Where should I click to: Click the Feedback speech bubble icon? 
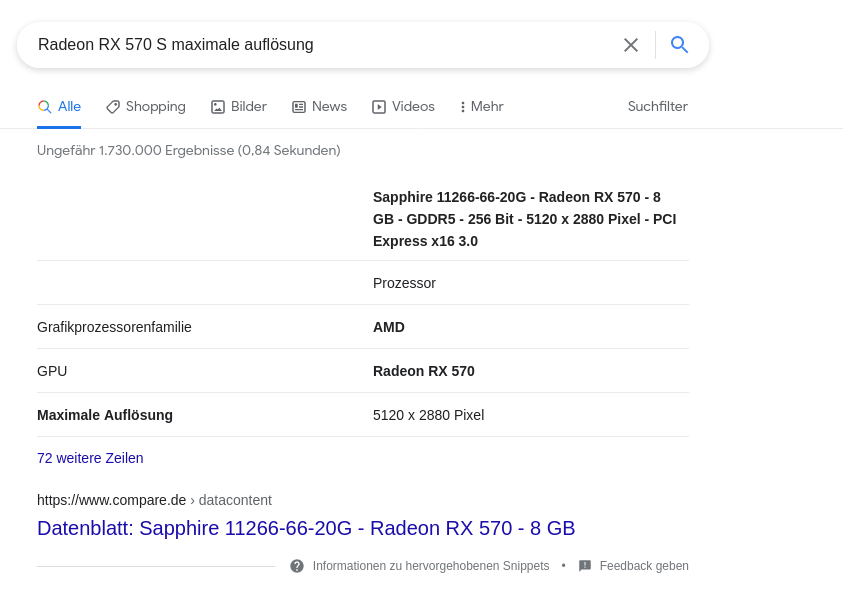click(585, 566)
